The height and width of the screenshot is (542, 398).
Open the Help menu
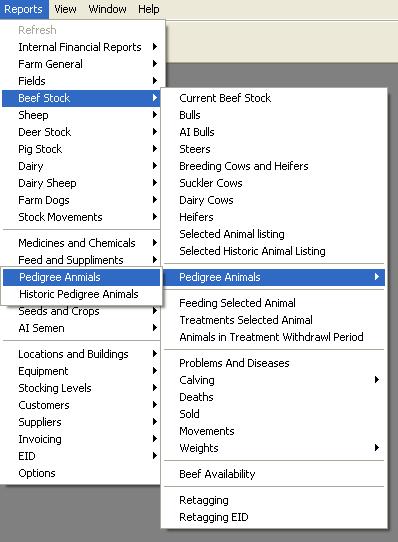tap(149, 9)
